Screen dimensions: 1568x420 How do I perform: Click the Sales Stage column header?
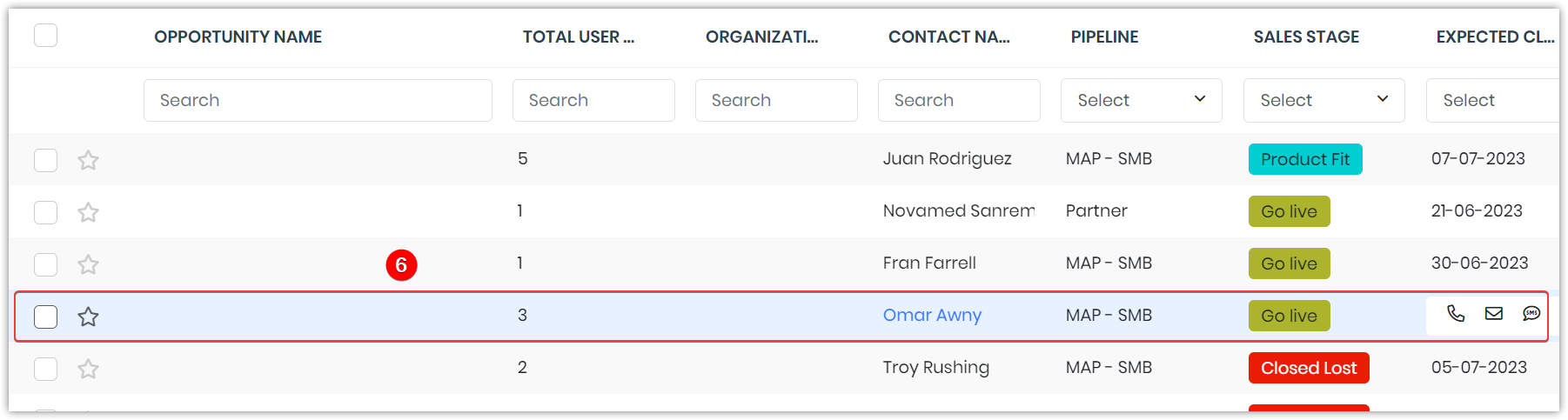1306,37
